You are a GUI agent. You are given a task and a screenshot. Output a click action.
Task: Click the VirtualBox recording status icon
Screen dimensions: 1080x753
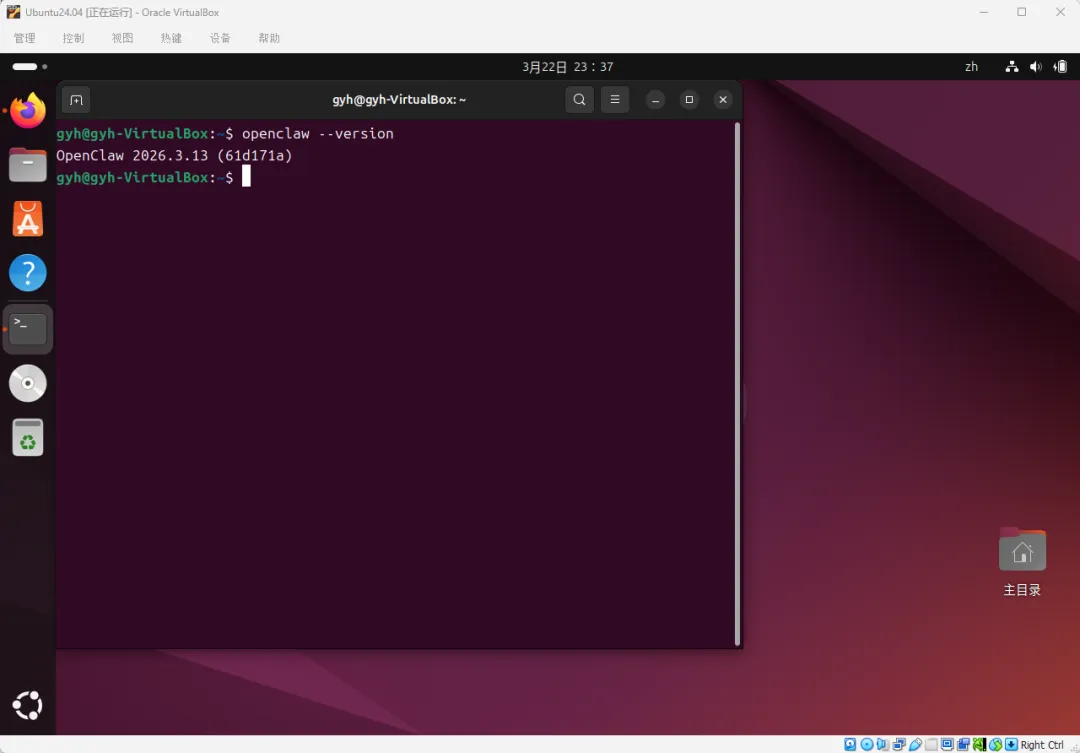(x=964, y=744)
